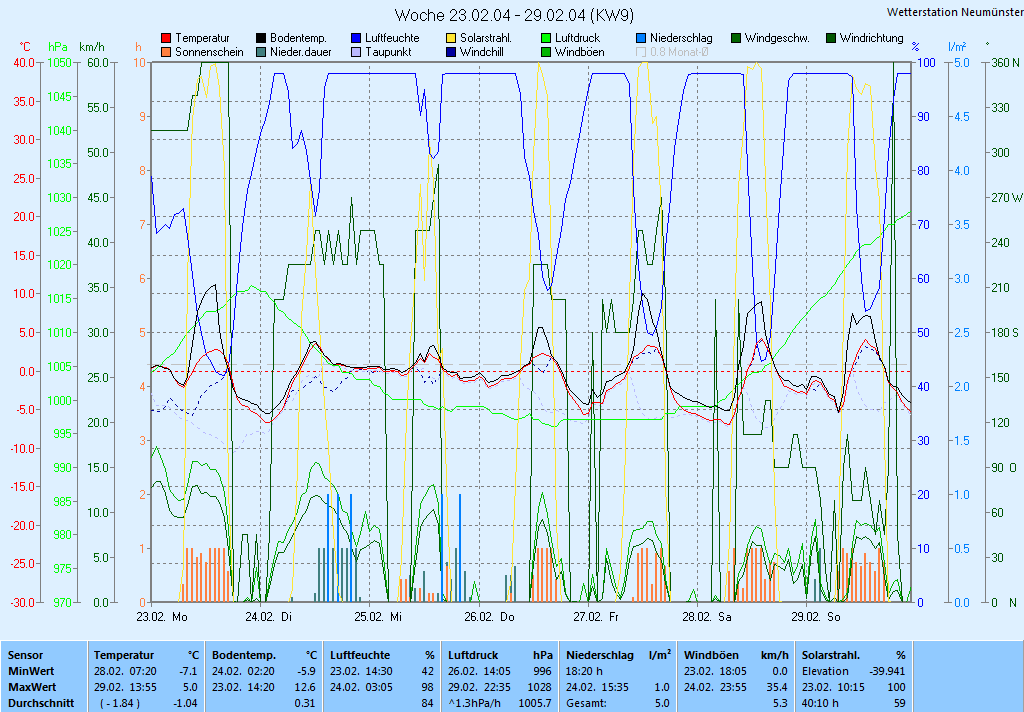Click the Wetterstation Neumünster label
1024x712 pixels.
[955, 12]
